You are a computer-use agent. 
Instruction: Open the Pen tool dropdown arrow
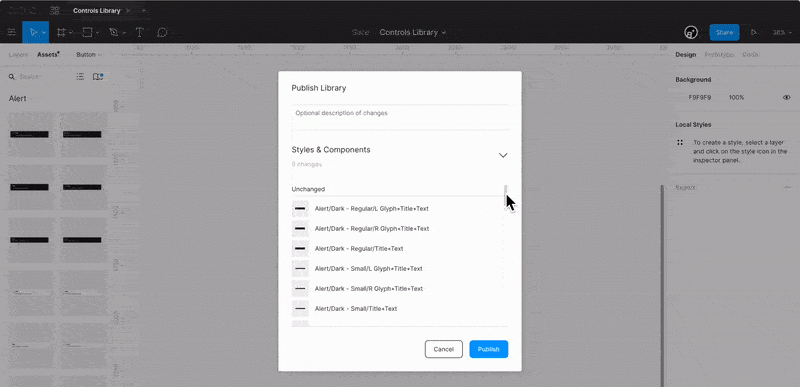pyautogui.click(x=124, y=33)
